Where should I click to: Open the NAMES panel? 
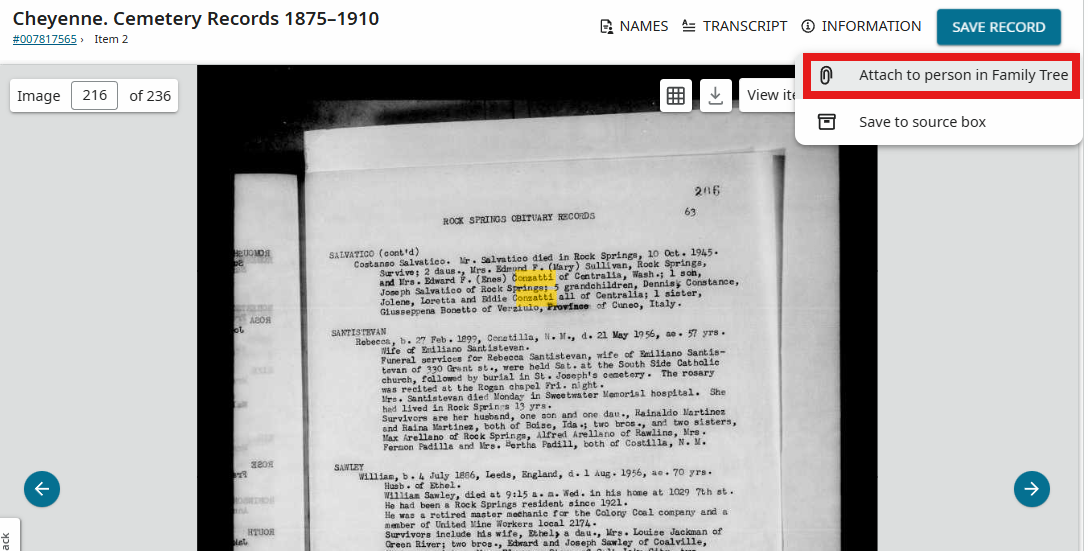(x=634, y=26)
